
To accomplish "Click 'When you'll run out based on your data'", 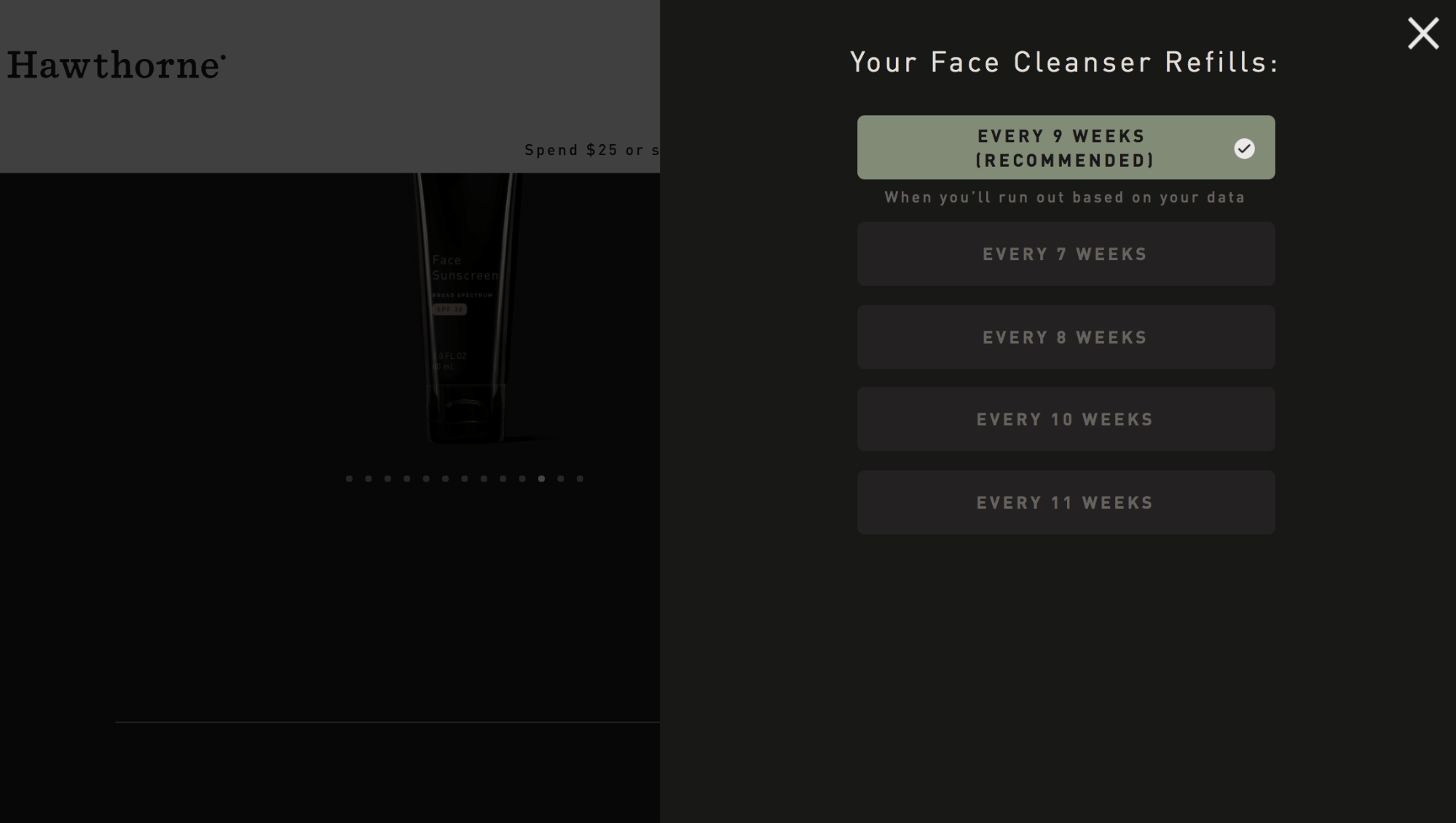I will click(x=1065, y=197).
